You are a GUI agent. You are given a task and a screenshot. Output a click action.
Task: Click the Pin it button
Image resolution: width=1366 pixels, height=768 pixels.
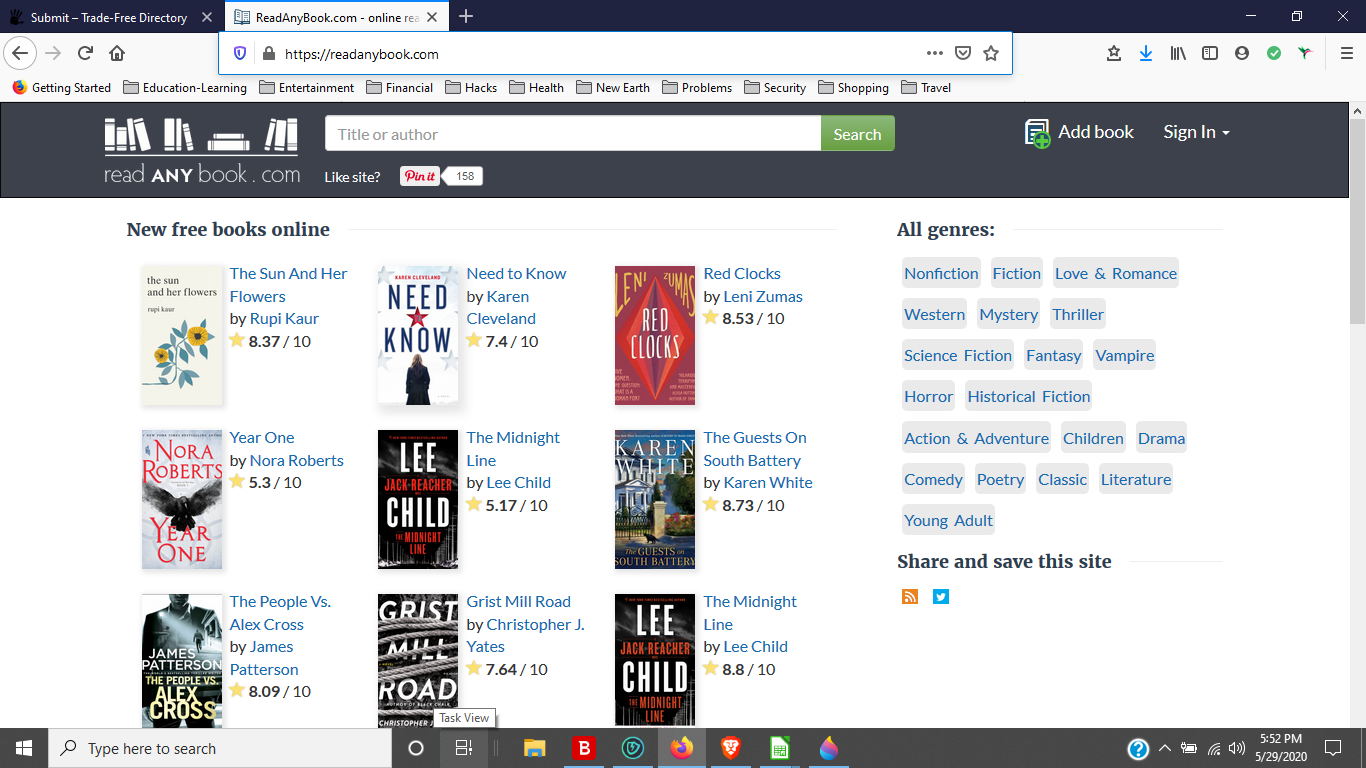point(420,176)
